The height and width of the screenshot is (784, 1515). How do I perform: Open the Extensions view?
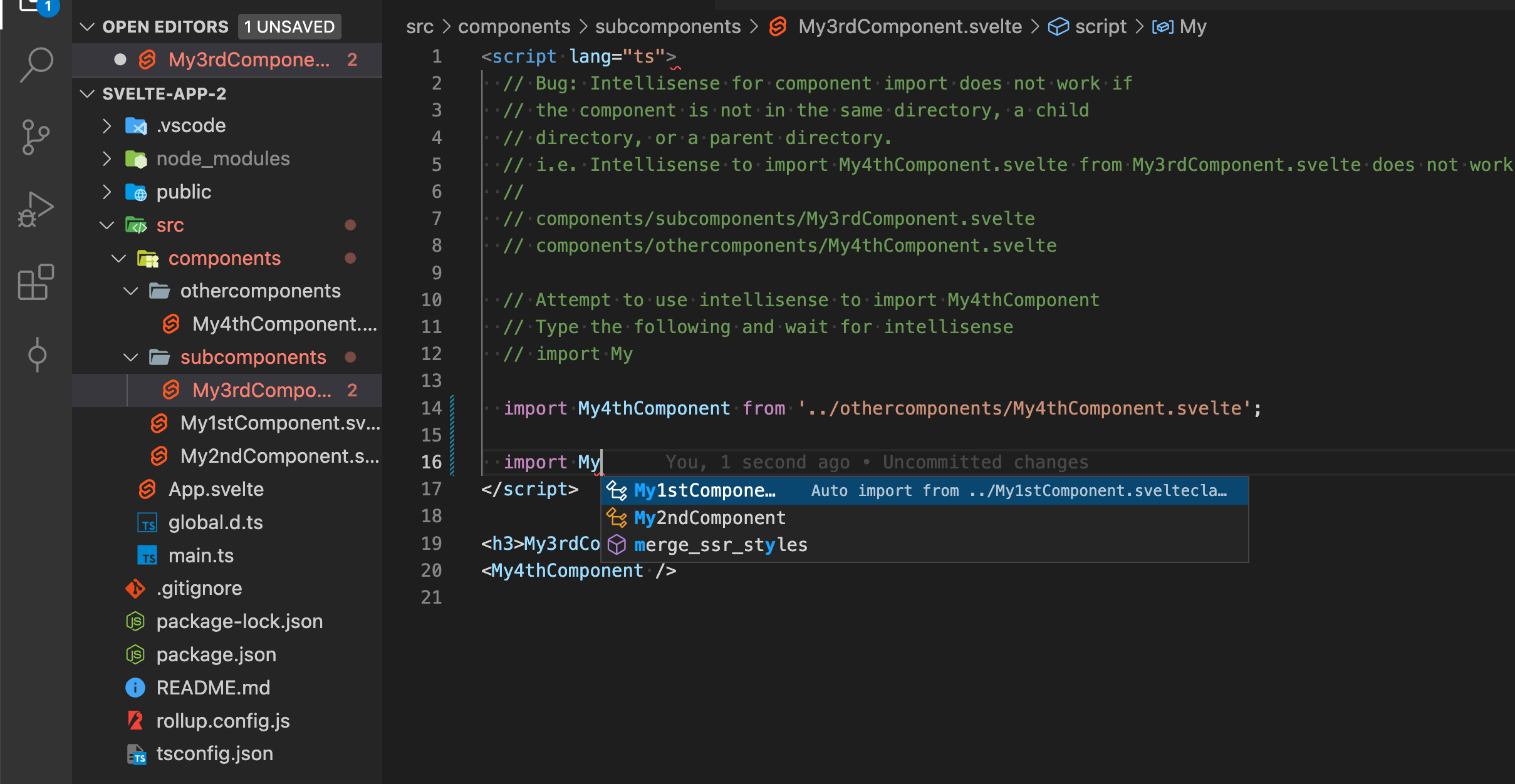[36, 282]
